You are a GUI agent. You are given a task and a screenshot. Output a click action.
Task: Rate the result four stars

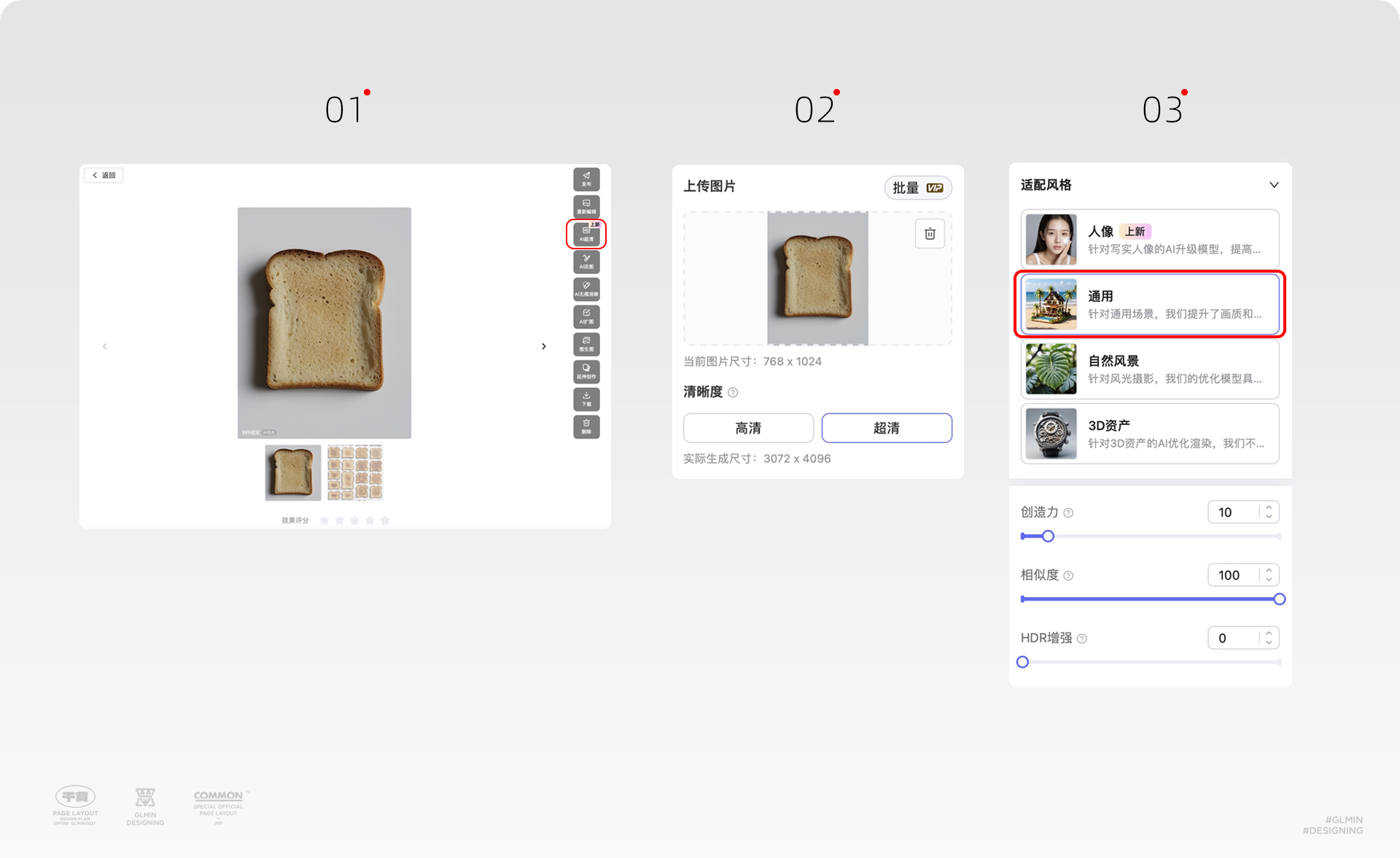click(x=370, y=520)
